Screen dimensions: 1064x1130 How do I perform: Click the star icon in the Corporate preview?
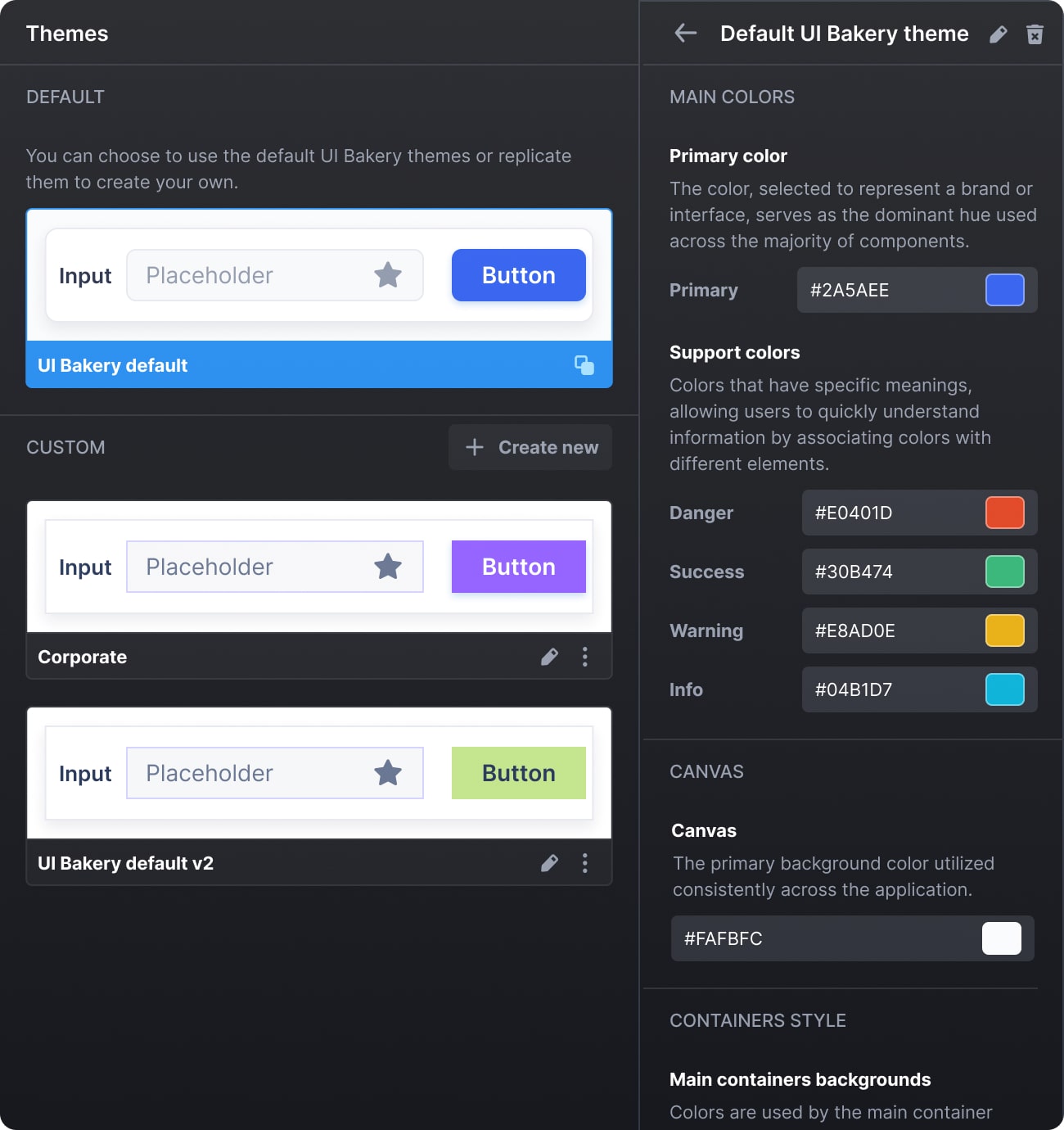coord(389,566)
